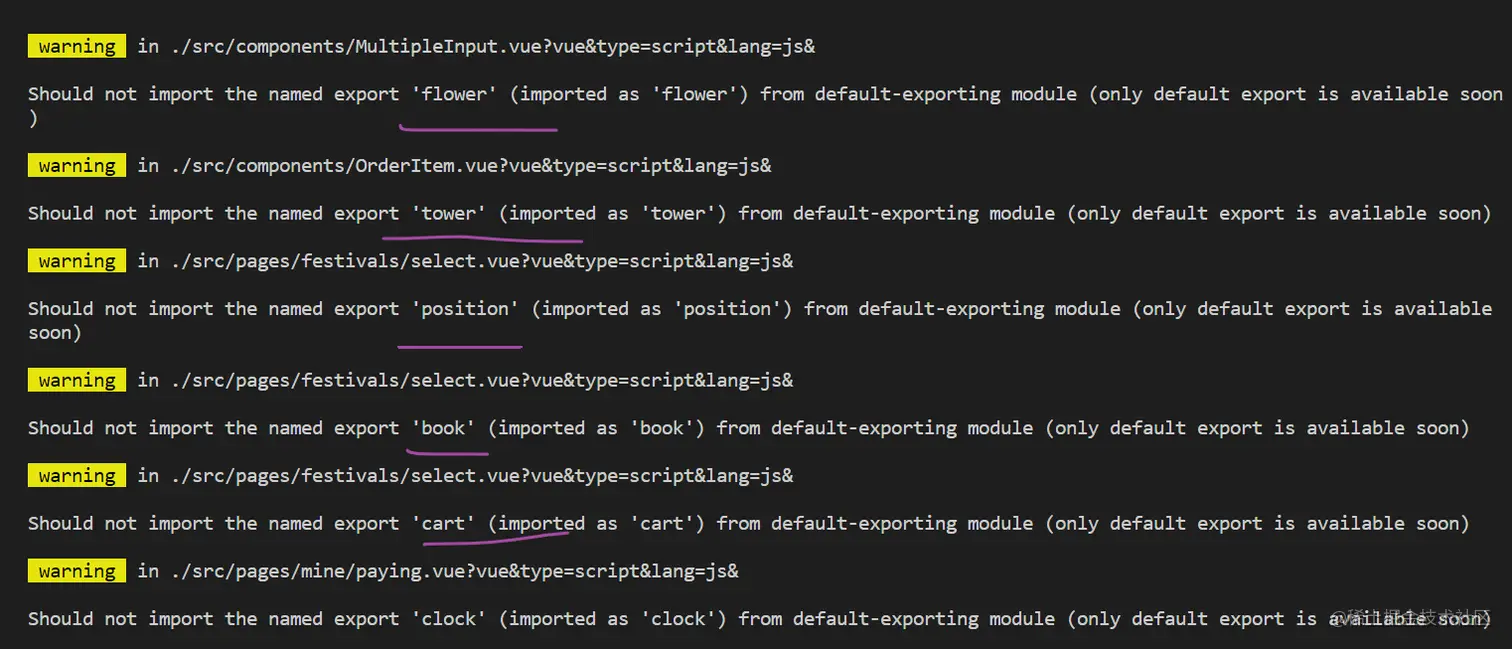
Task: Click the underlined 'position' named export
Action: point(465,308)
